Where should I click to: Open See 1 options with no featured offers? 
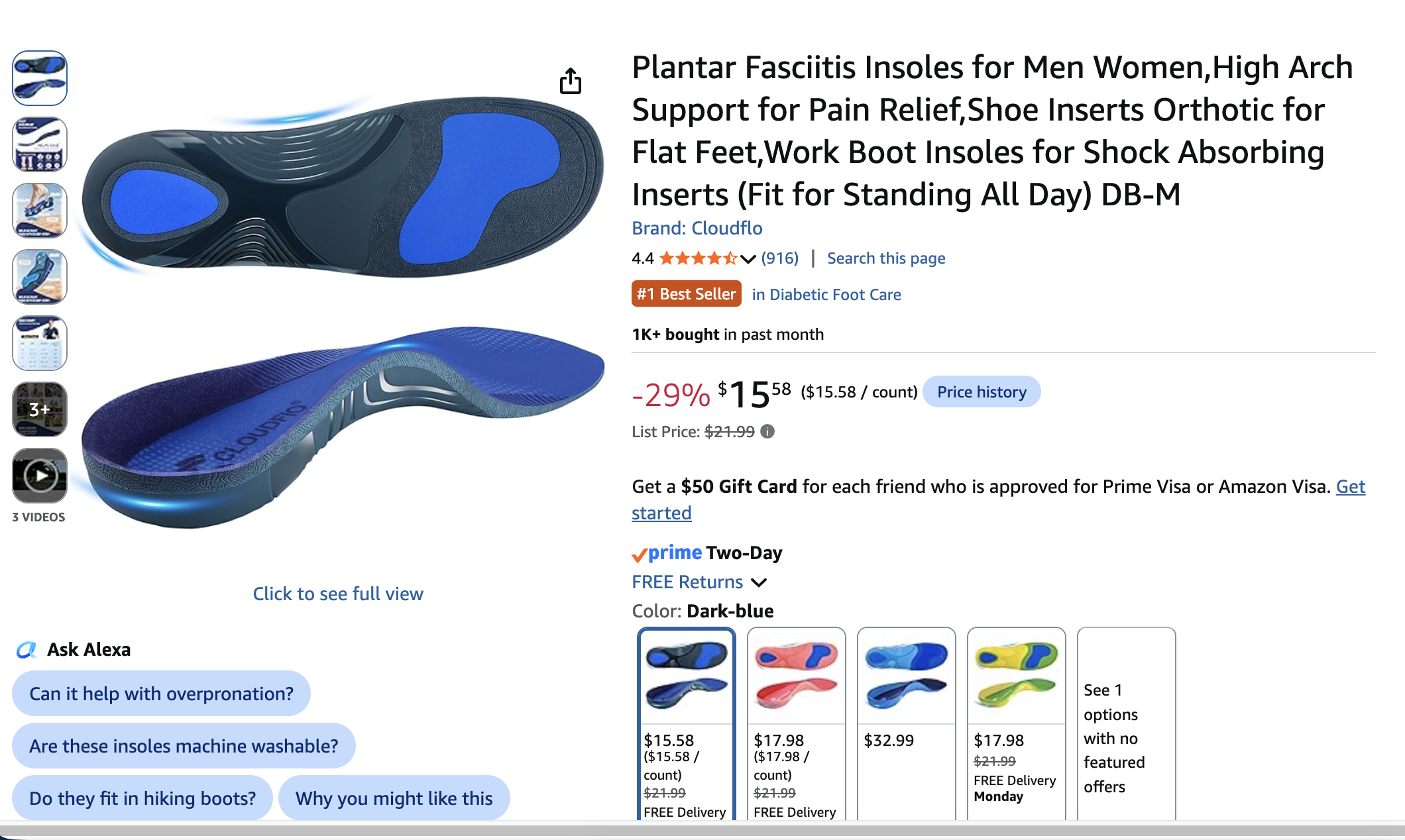click(1127, 723)
